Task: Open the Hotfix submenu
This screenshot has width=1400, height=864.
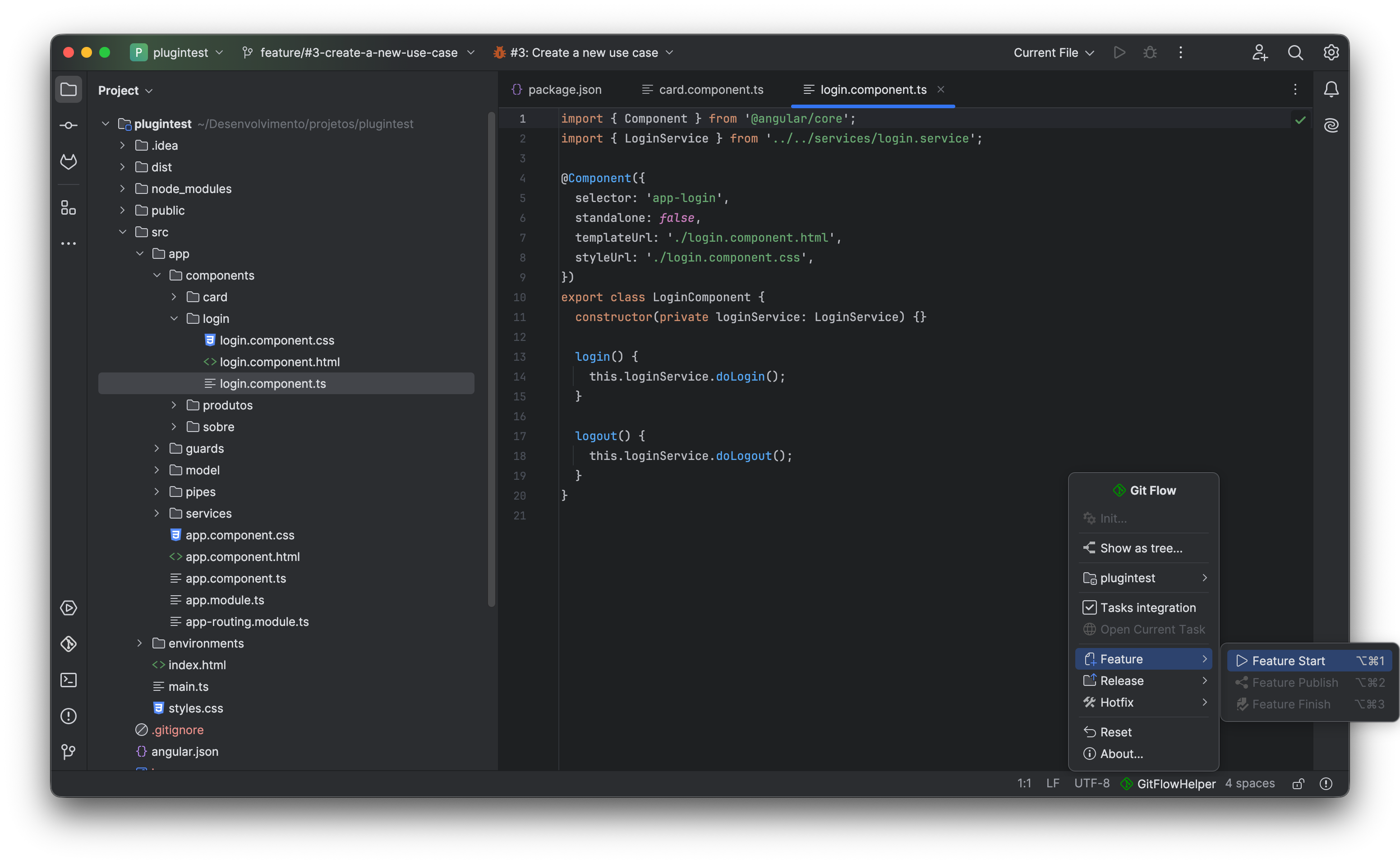Action: [1143, 702]
